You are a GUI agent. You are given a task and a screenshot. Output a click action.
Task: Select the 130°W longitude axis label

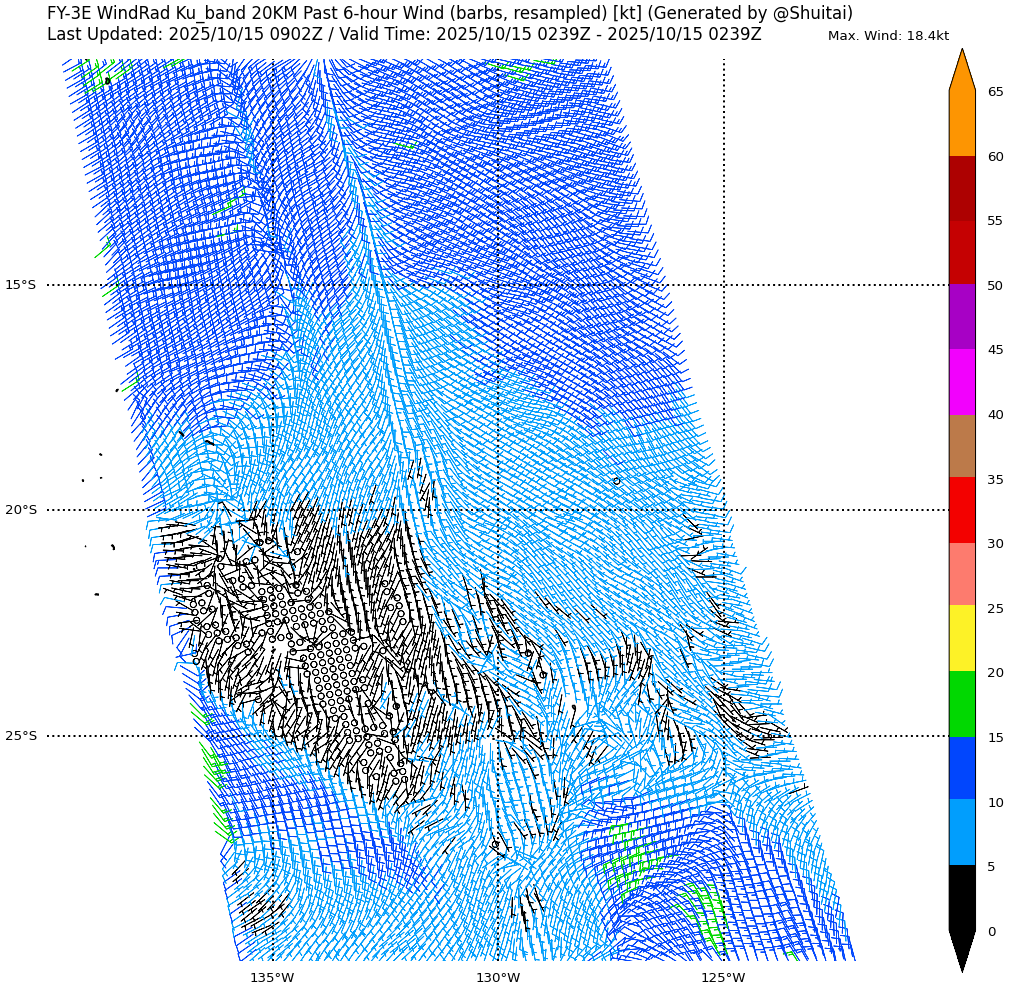[x=498, y=977]
